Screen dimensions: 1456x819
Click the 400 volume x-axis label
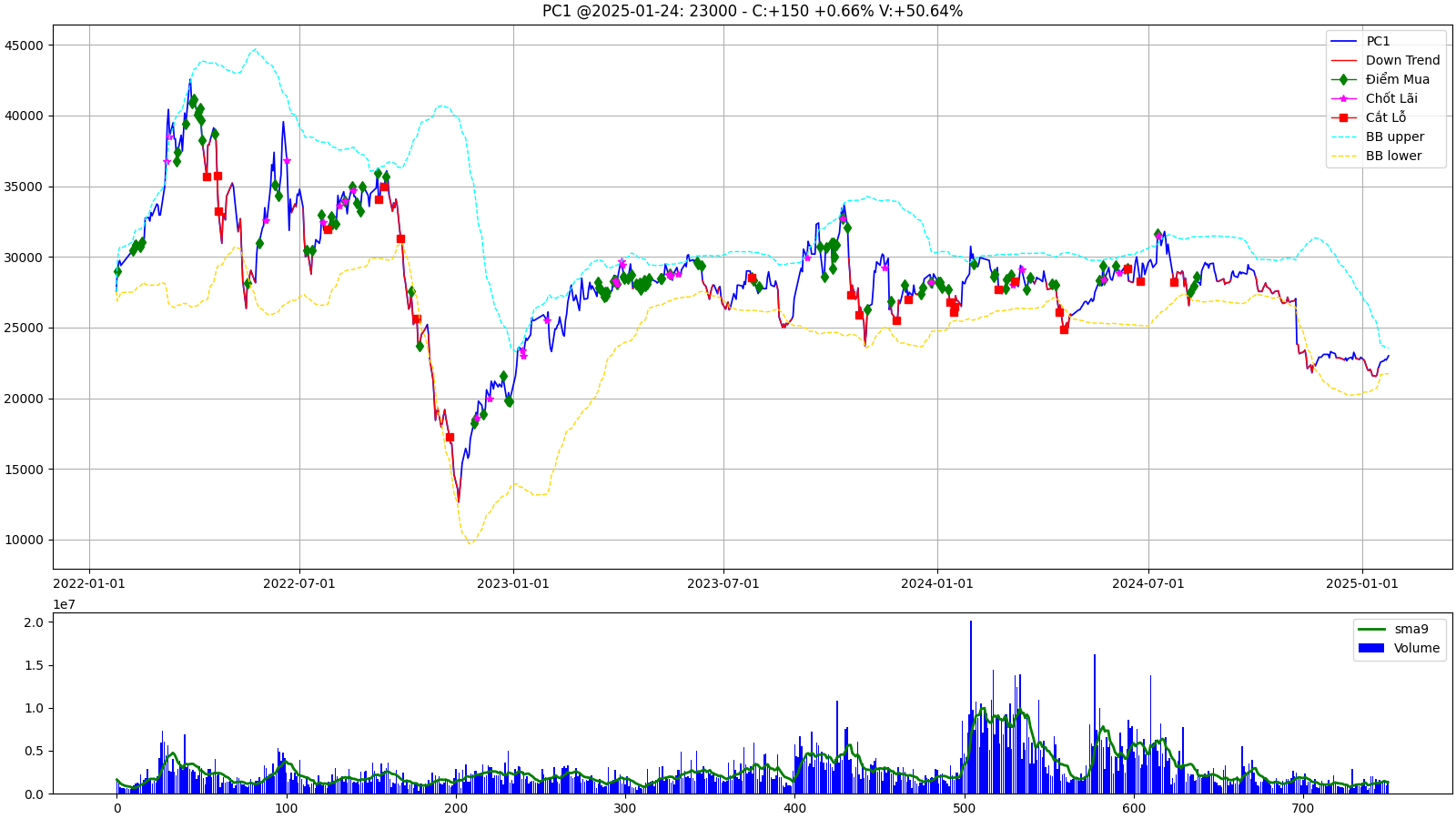(794, 808)
